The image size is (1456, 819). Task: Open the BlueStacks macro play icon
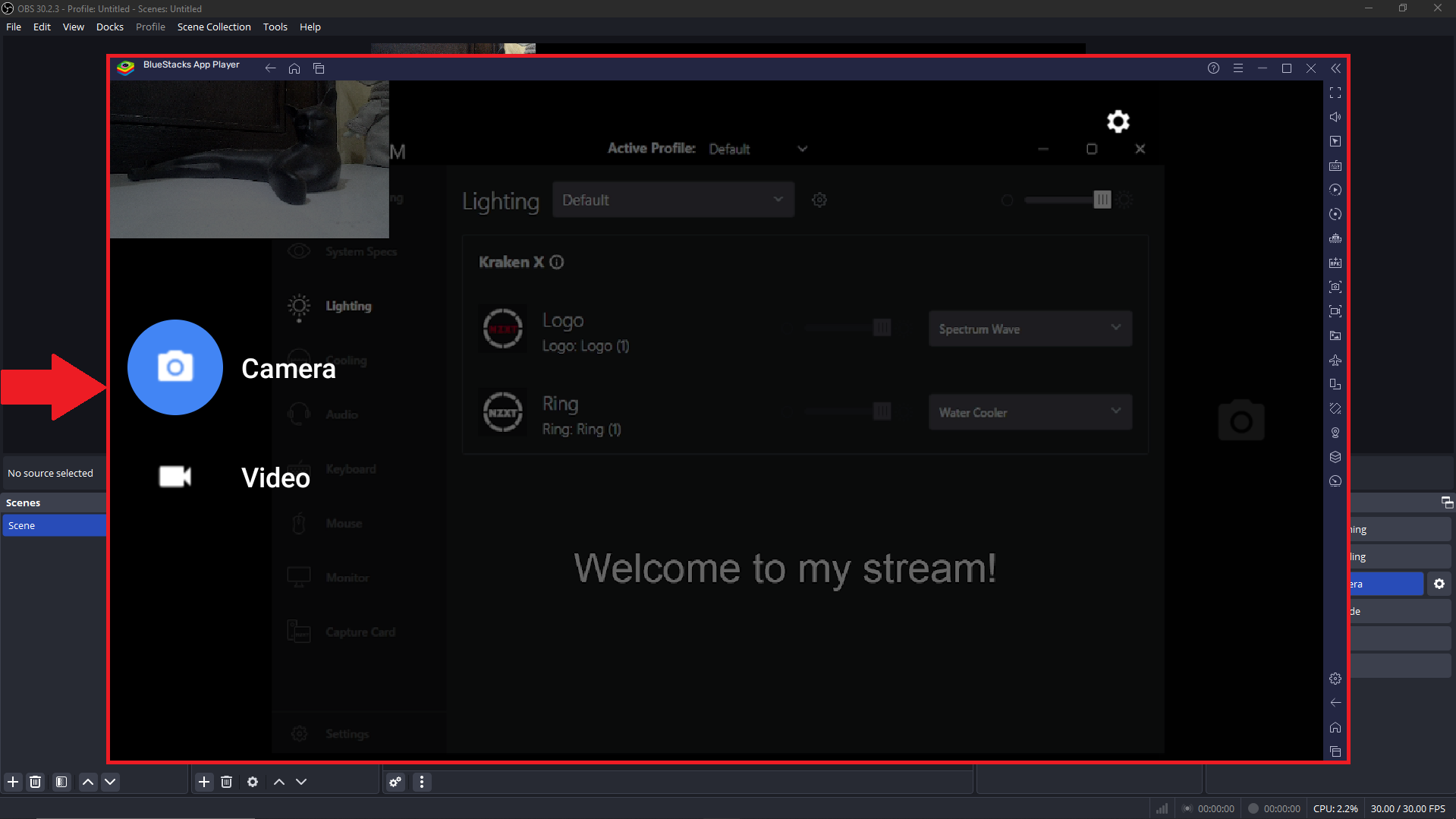tap(1335, 190)
